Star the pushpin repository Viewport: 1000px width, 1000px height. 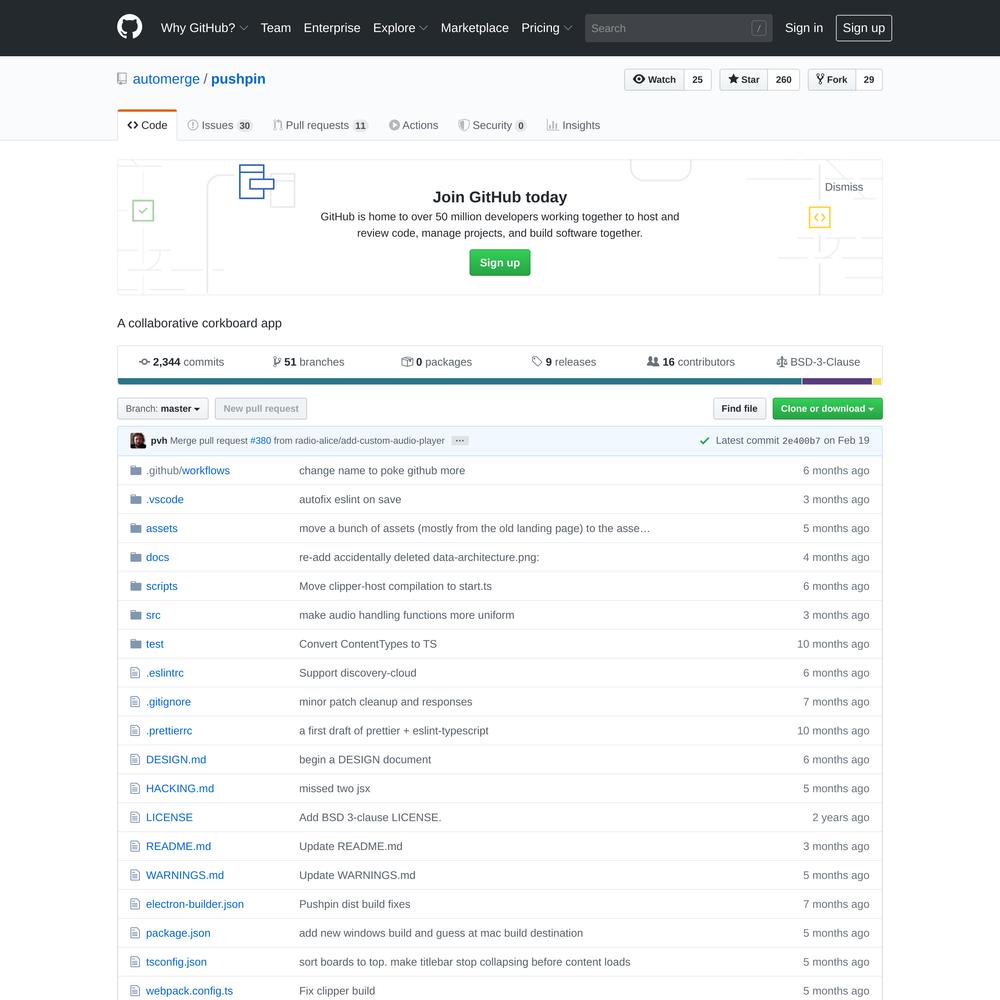tap(744, 80)
